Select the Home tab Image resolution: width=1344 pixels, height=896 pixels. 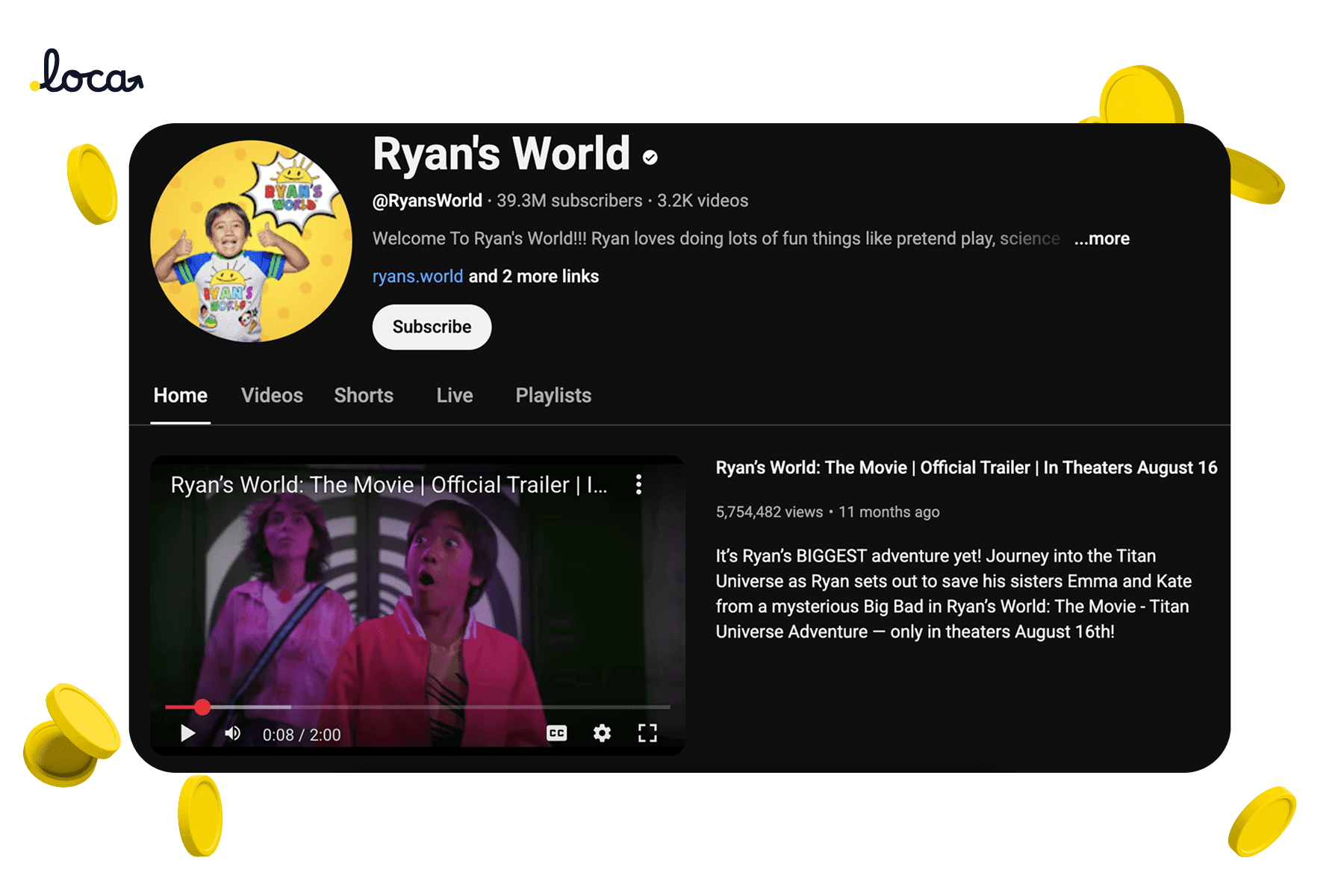[181, 395]
